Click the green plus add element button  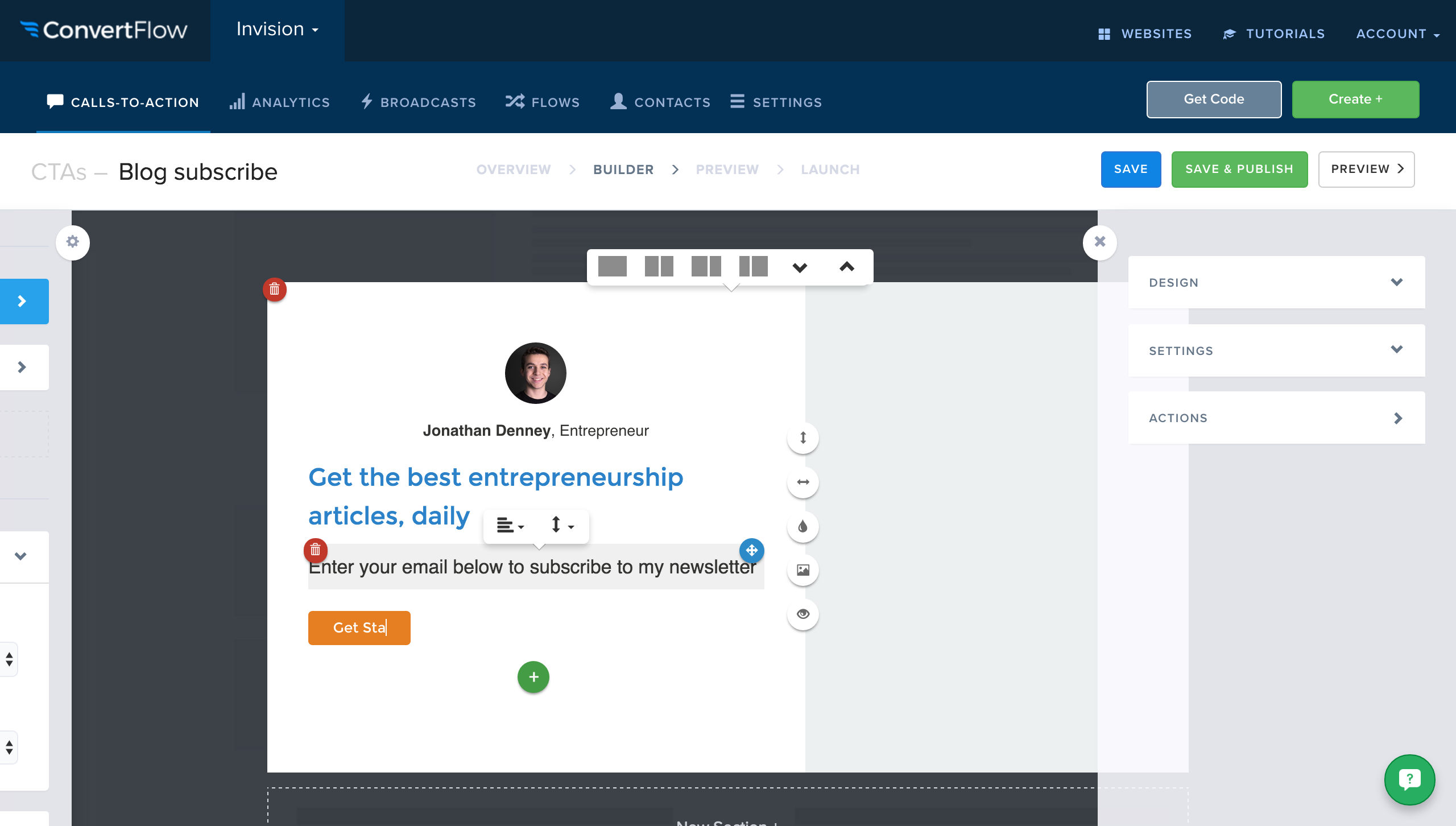tap(533, 677)
